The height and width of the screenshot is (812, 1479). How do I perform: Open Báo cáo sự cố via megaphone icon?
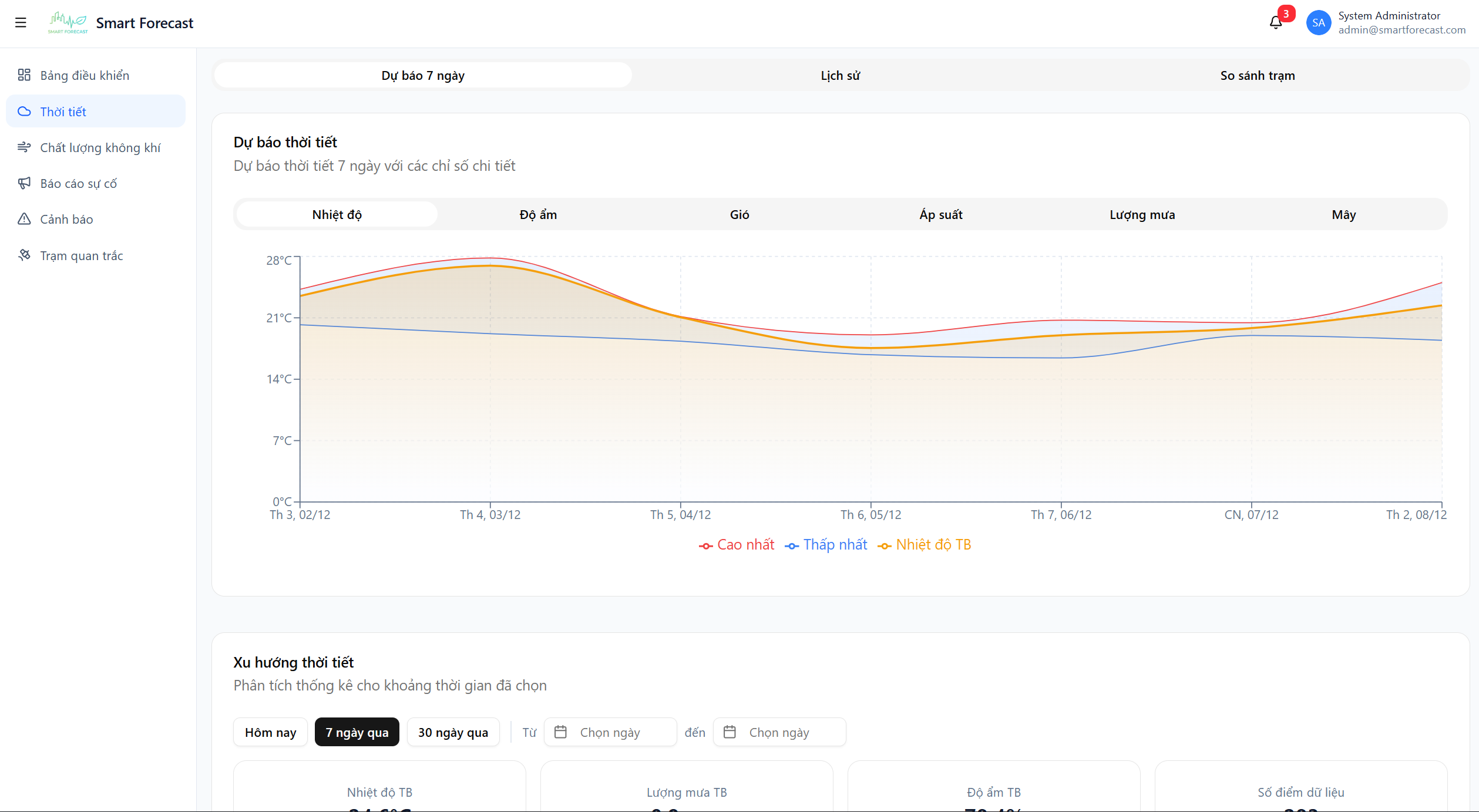(x=25, y=183)
